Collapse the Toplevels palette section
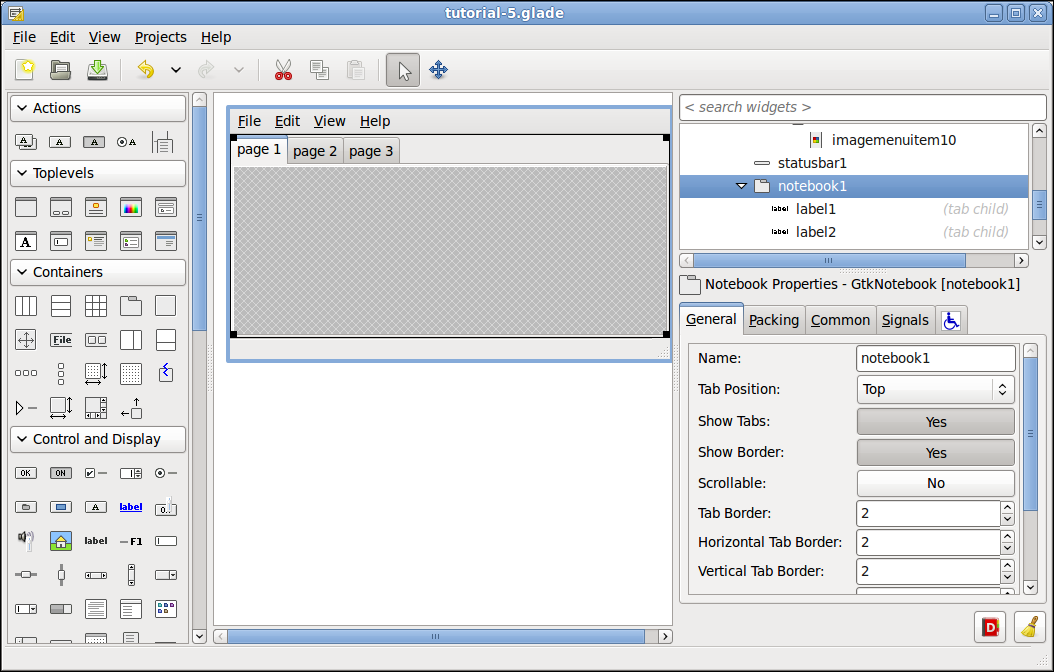Screen dimensions: 1054x672 click(x=98, y=173)
